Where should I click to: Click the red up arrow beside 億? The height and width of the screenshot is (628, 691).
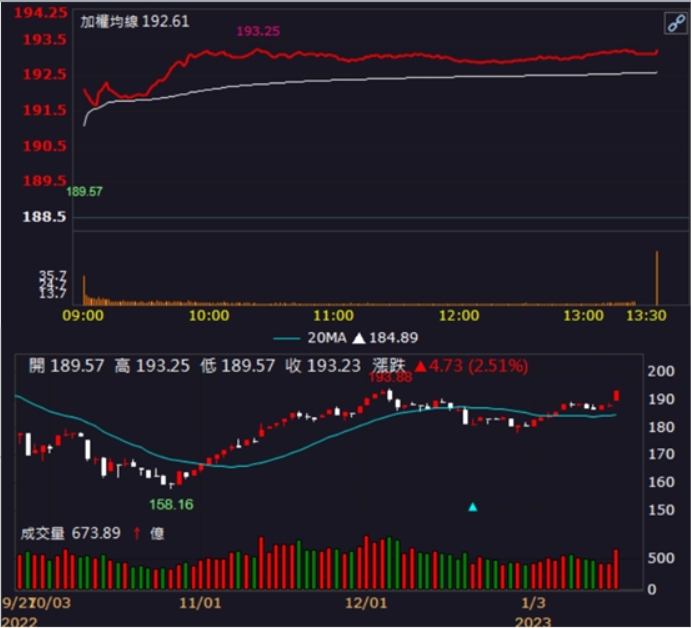coord(137,534)
